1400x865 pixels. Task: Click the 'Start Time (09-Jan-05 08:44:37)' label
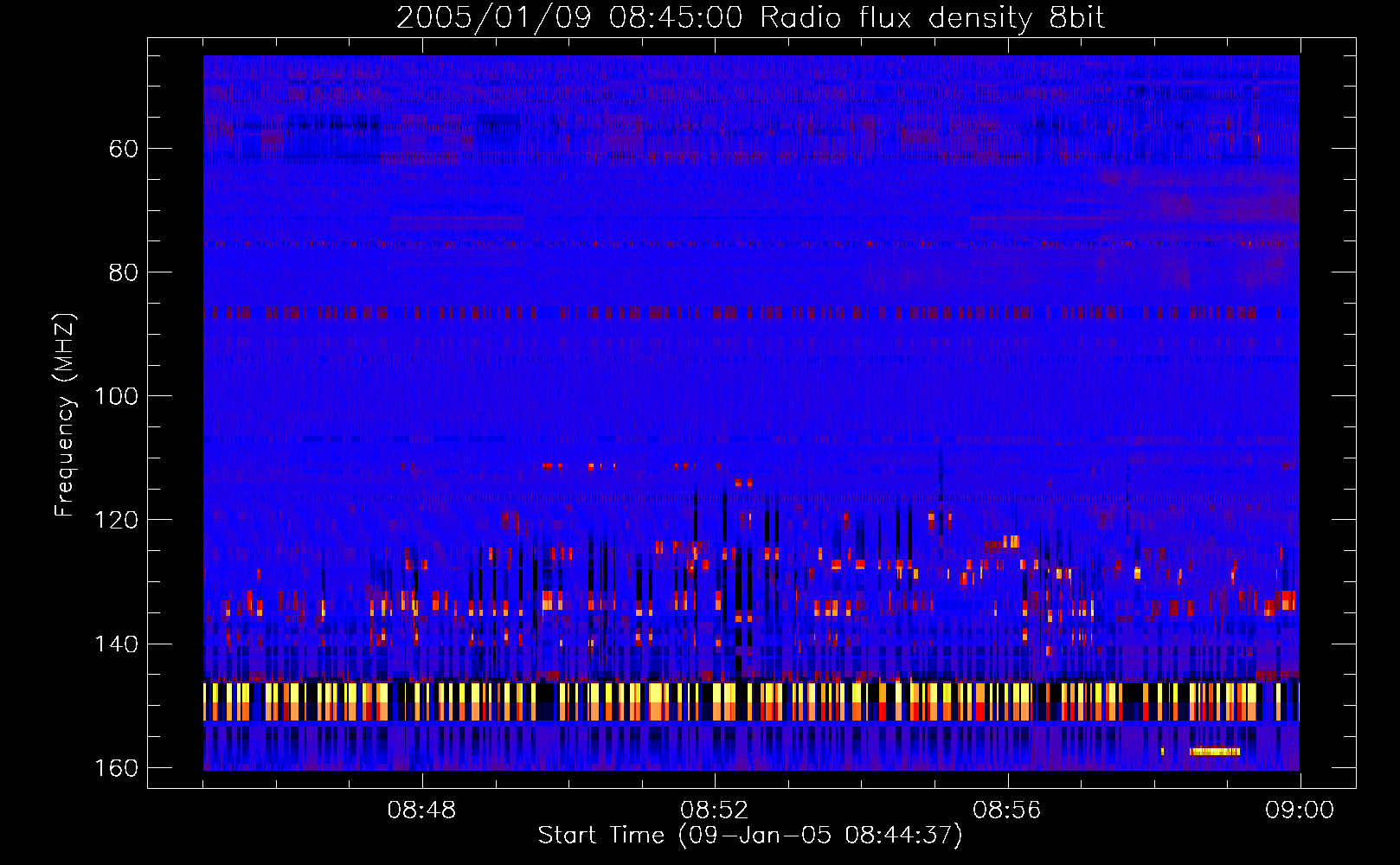tap(750, 836)
